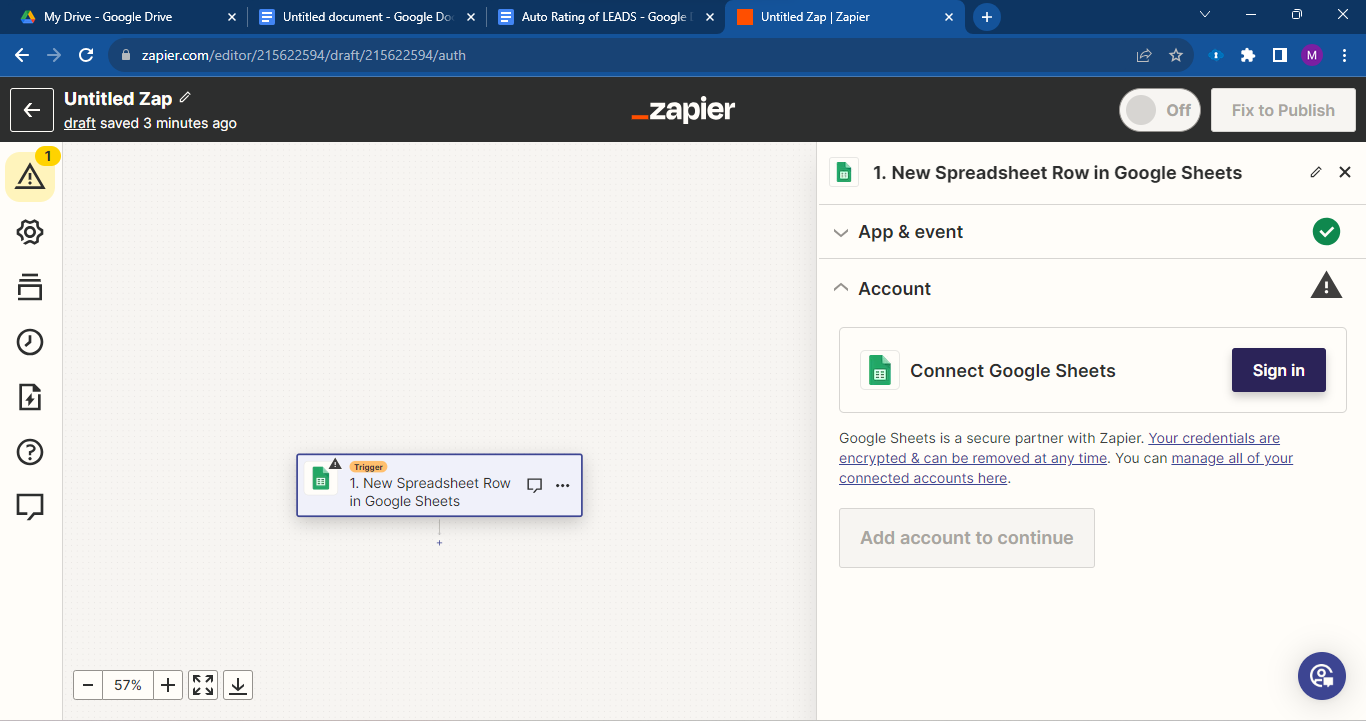Close the My Drive tab

click(232, 17)
